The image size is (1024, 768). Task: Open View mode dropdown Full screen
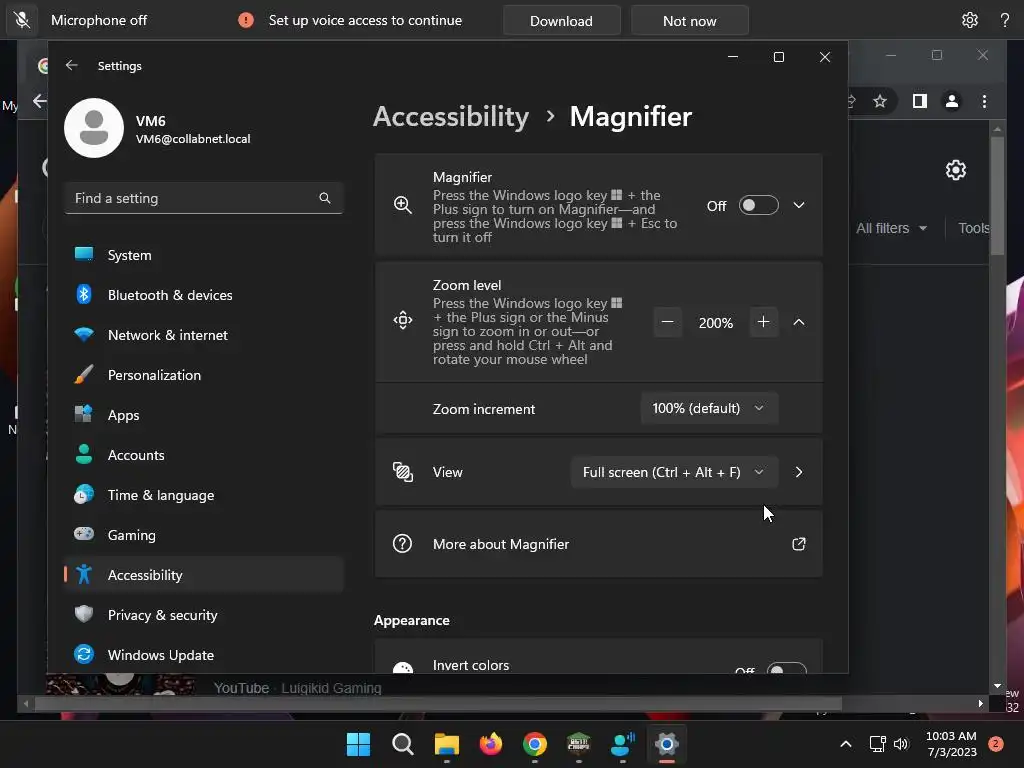(x=674, y=472)
